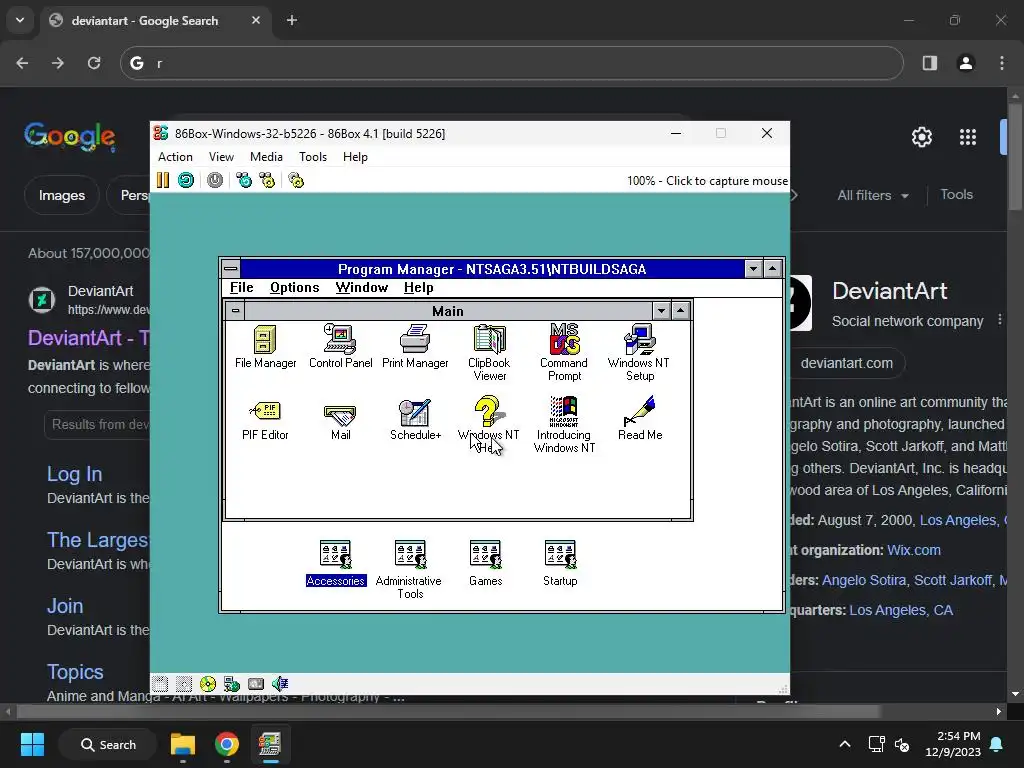The width and height of the screenshot is (1024, 768).
Task: Launch Schedule+ application
Action: pos(415,420)
